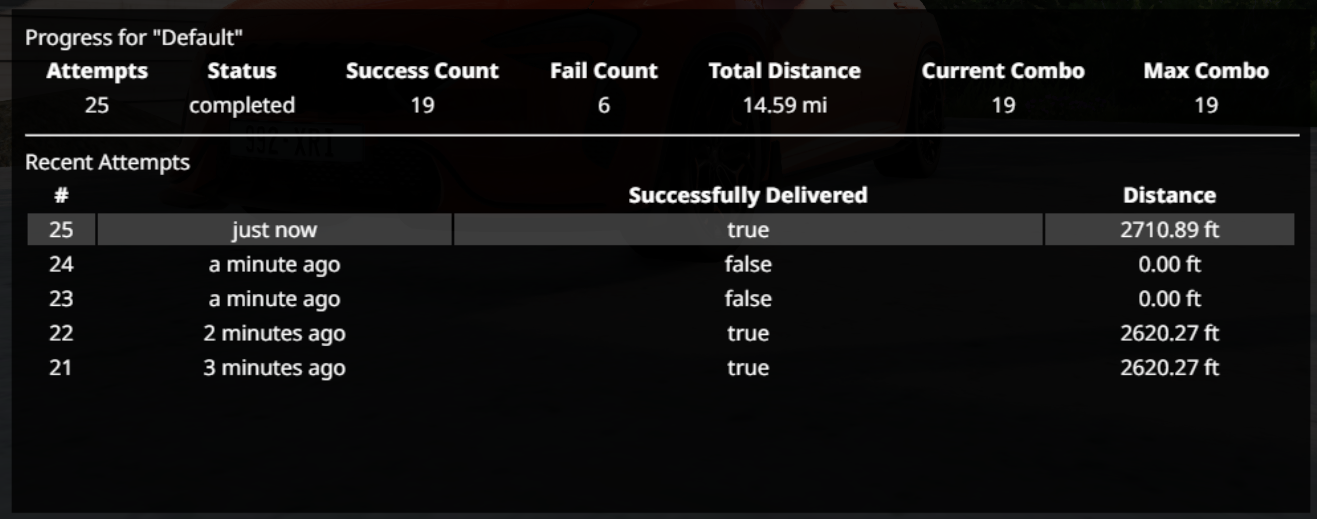
Task: Click the Progress for "Default" title
Action: click(135, 38)
